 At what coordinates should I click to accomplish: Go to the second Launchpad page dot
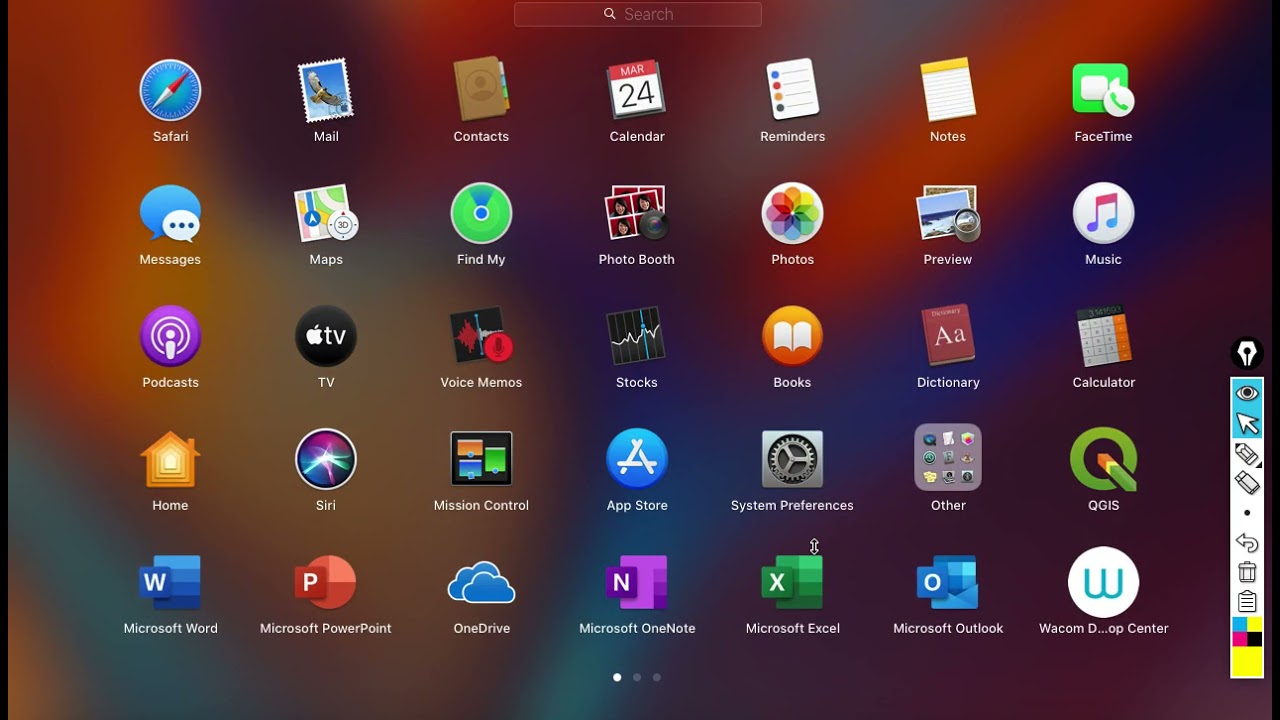click(x=637, y=677)
